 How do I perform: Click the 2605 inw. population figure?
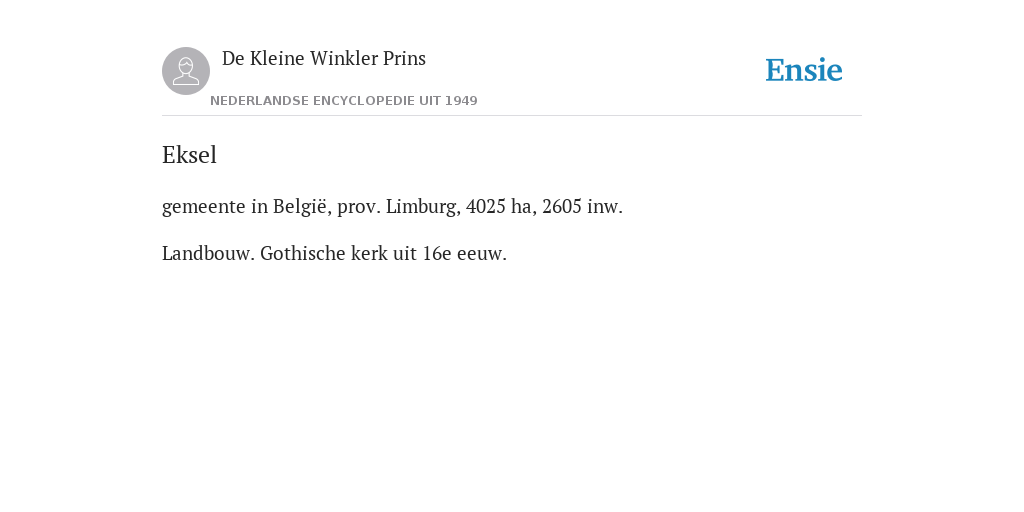tap(583, 206)
